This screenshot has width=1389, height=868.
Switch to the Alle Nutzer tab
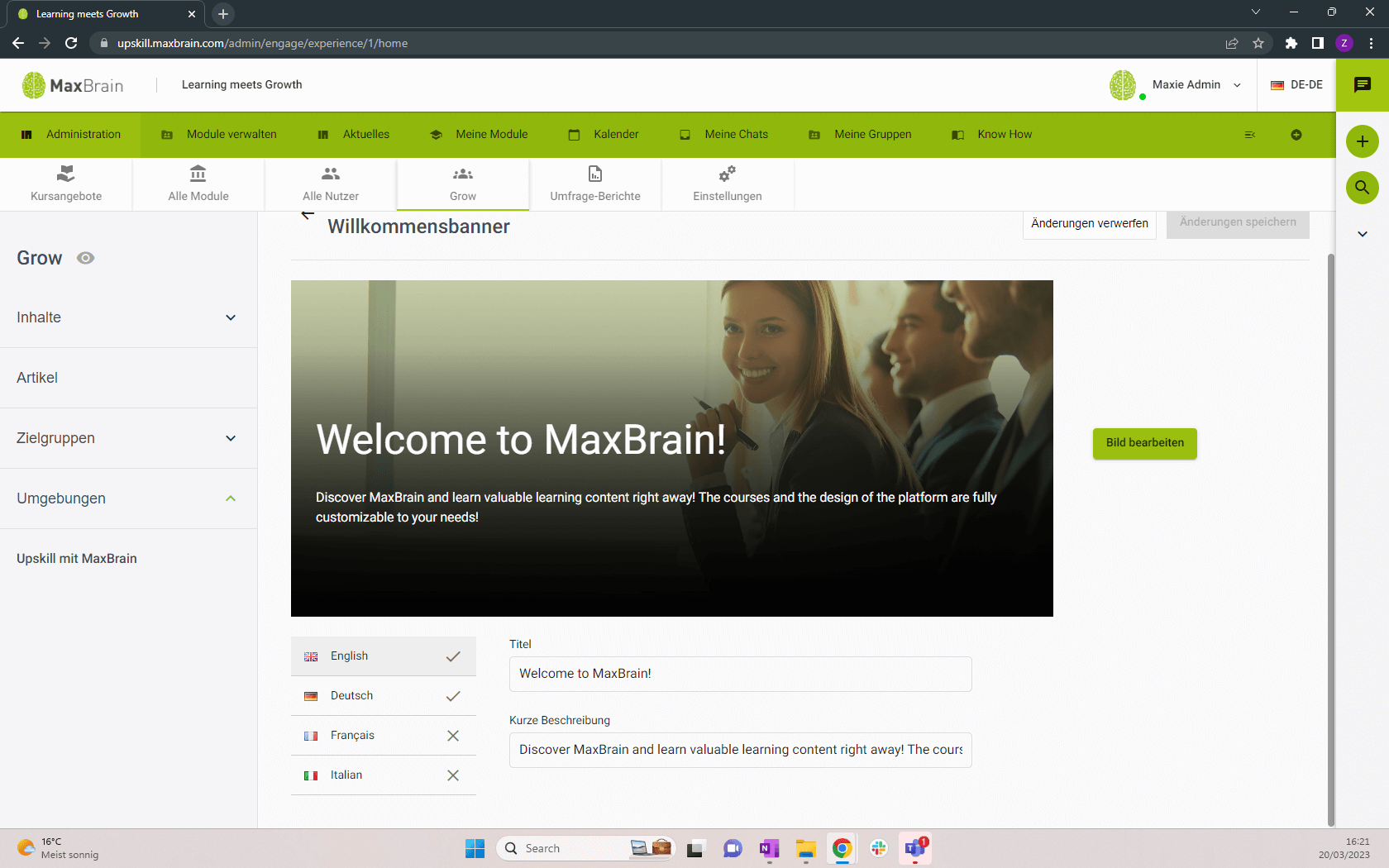coord(331,184)
